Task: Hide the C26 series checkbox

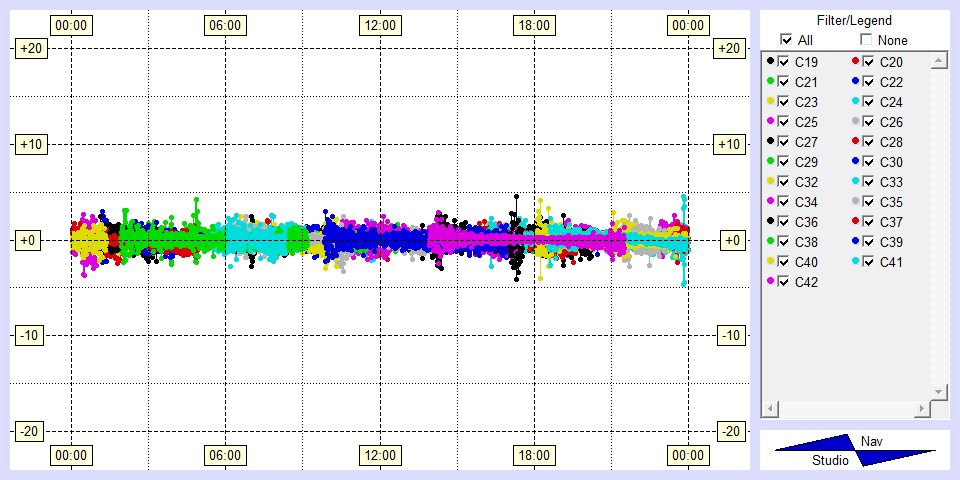Action: [x=869, y=122]
